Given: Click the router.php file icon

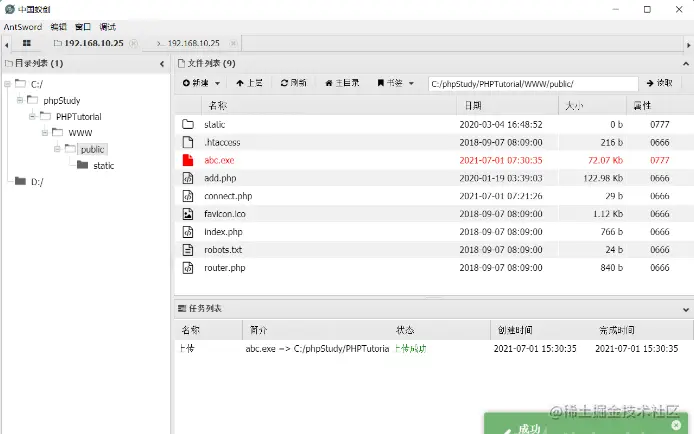Looking at the screenshot, I should tap(188, 268).
